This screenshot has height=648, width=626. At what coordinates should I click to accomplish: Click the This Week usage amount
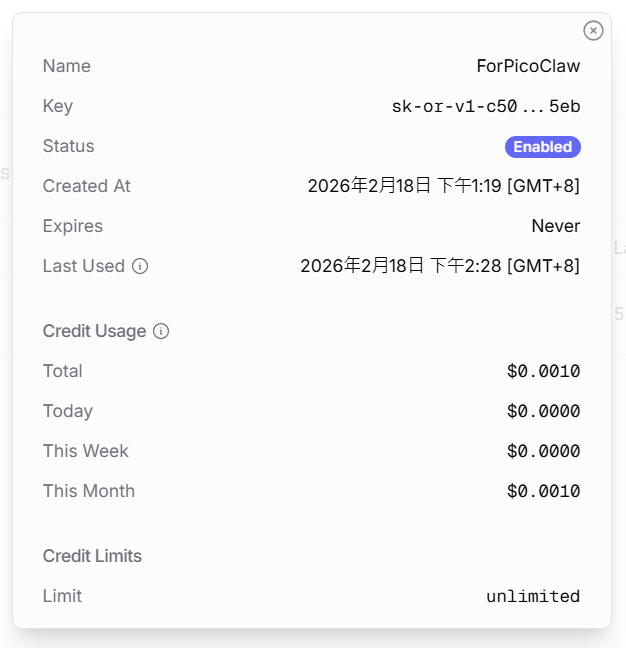point(543,451)
